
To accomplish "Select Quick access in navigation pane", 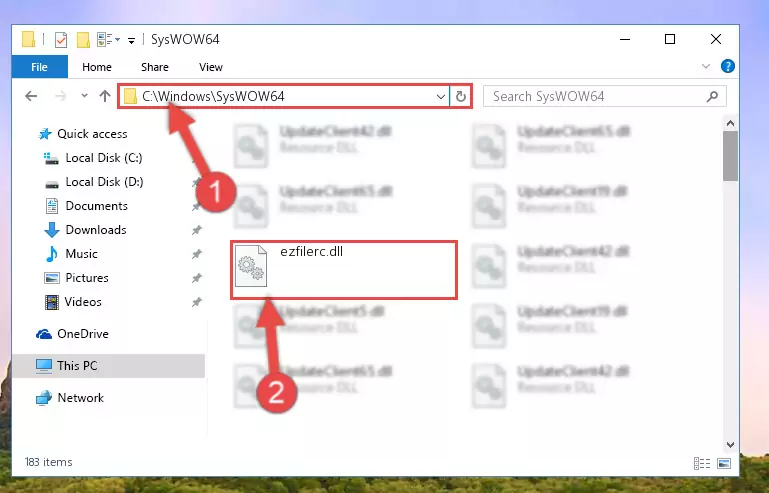I will 92,133.
